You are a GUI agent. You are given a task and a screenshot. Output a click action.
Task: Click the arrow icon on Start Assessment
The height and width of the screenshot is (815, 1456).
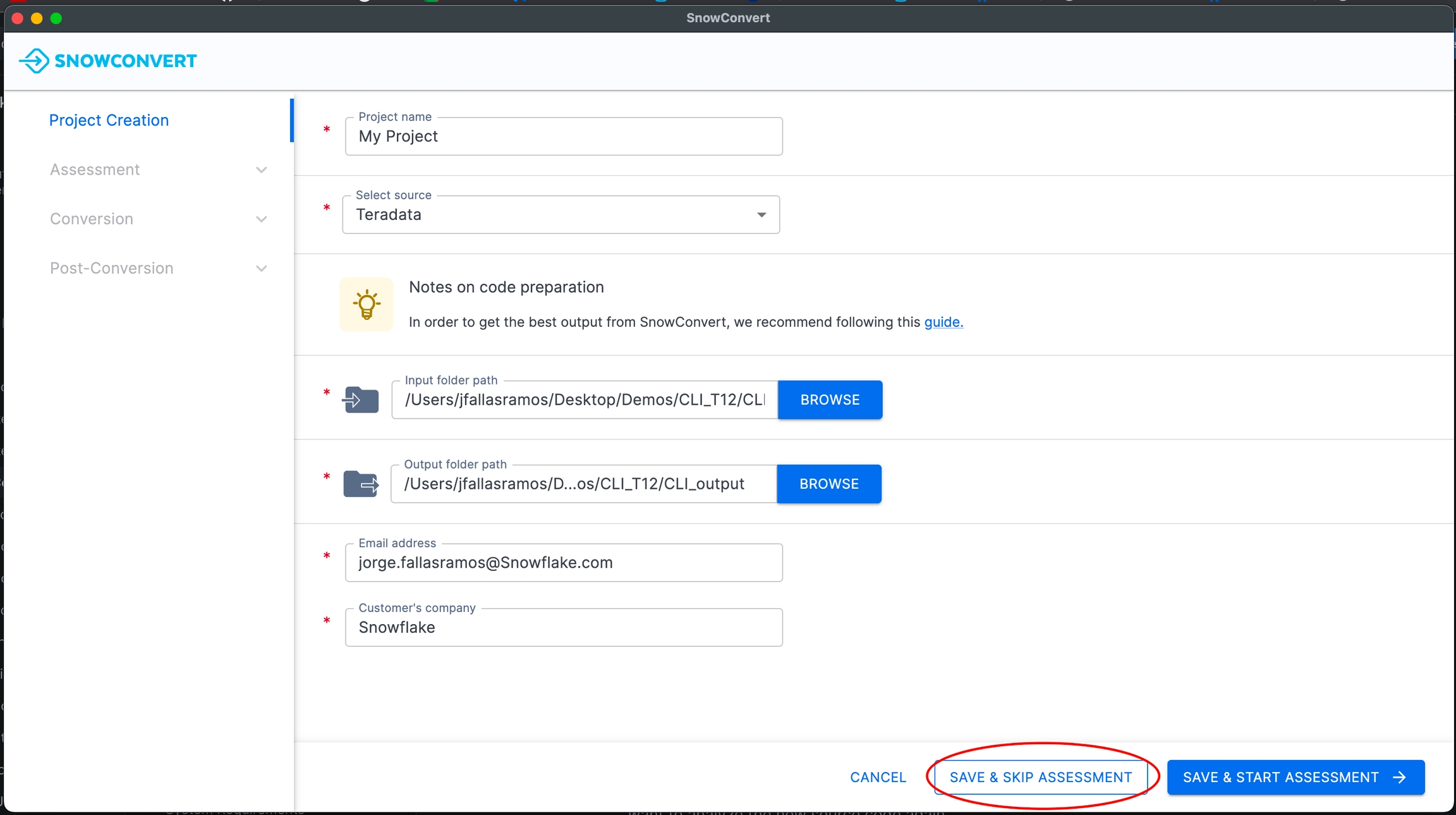click(x=1399, y=777)
